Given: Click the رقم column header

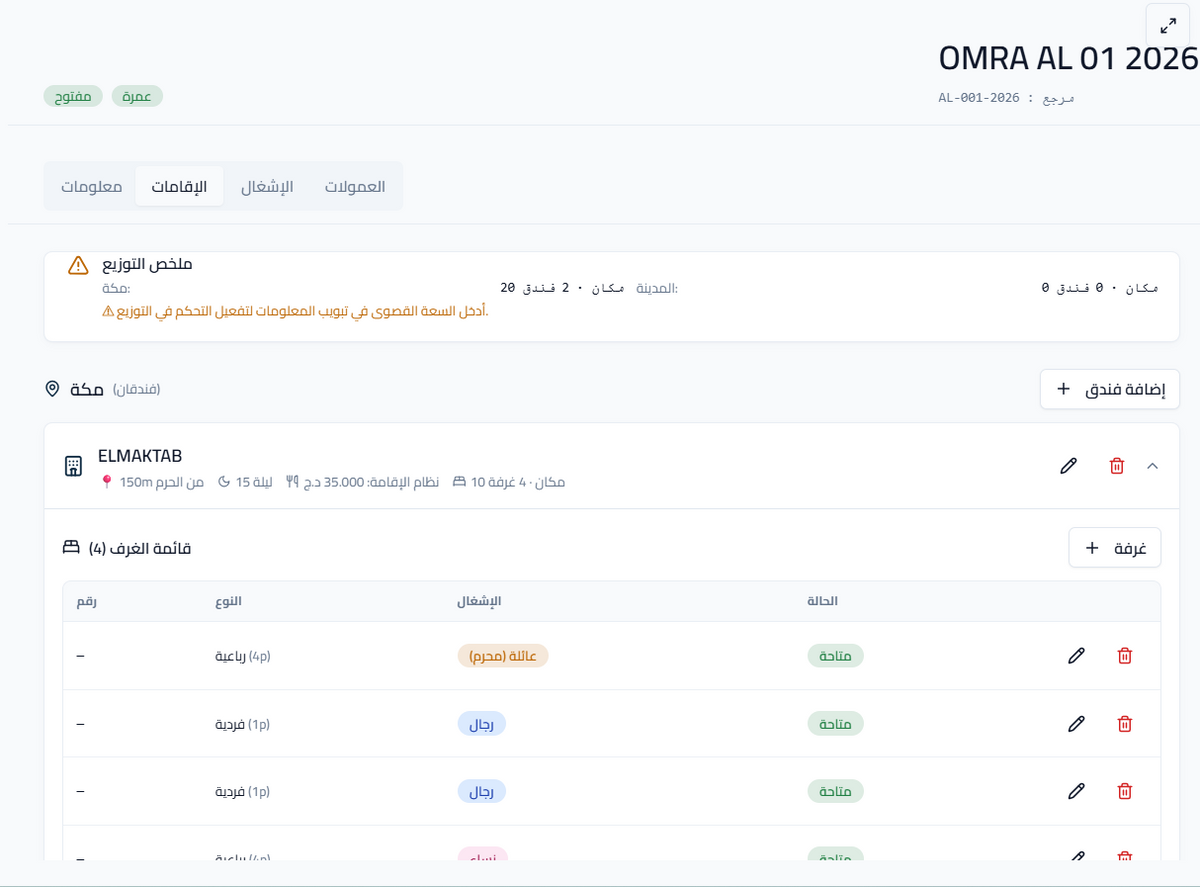Looking at the screenshot, I should 86,601.
